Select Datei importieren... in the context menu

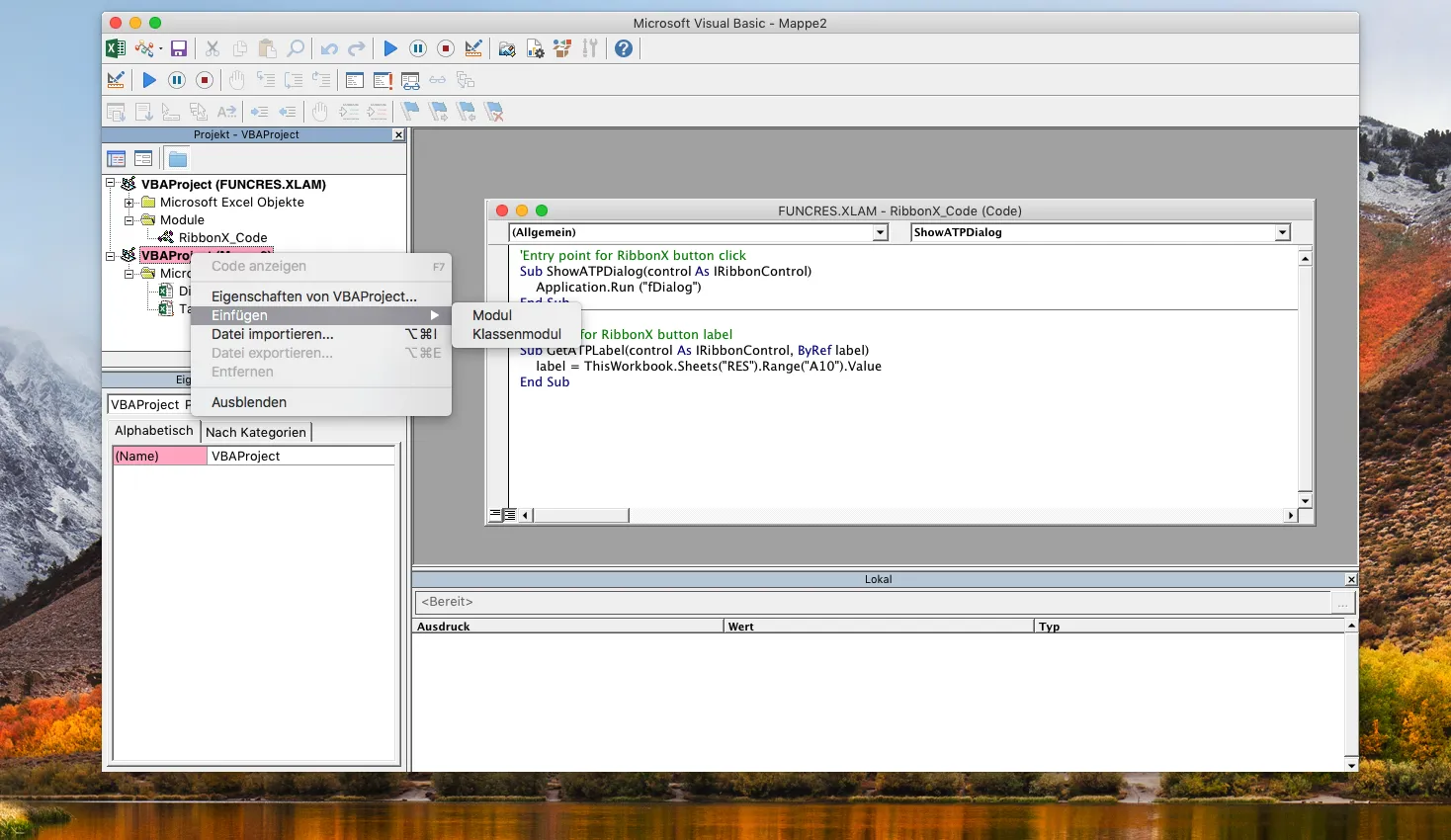pyautogui.click(x=273, y=334)
